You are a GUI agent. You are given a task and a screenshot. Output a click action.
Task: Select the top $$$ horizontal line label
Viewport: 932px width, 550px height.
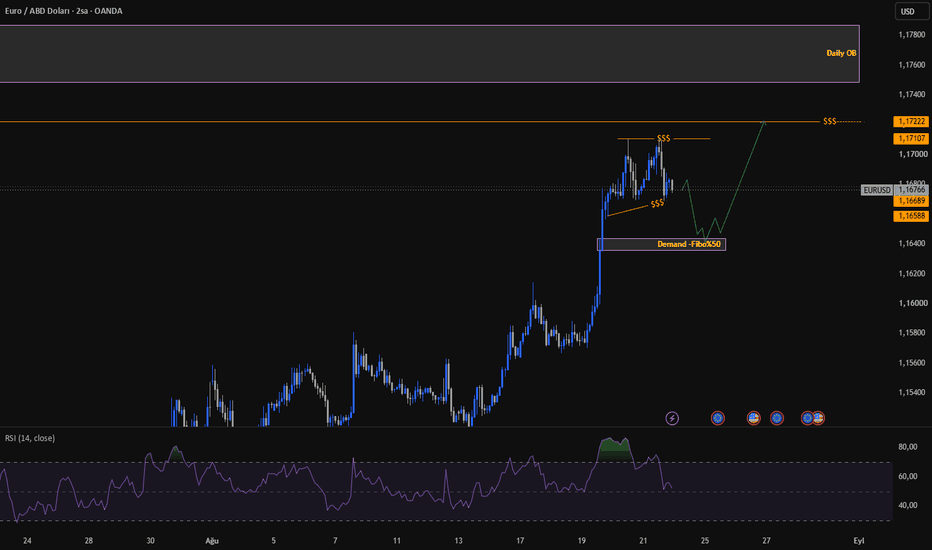click(829, 121)
